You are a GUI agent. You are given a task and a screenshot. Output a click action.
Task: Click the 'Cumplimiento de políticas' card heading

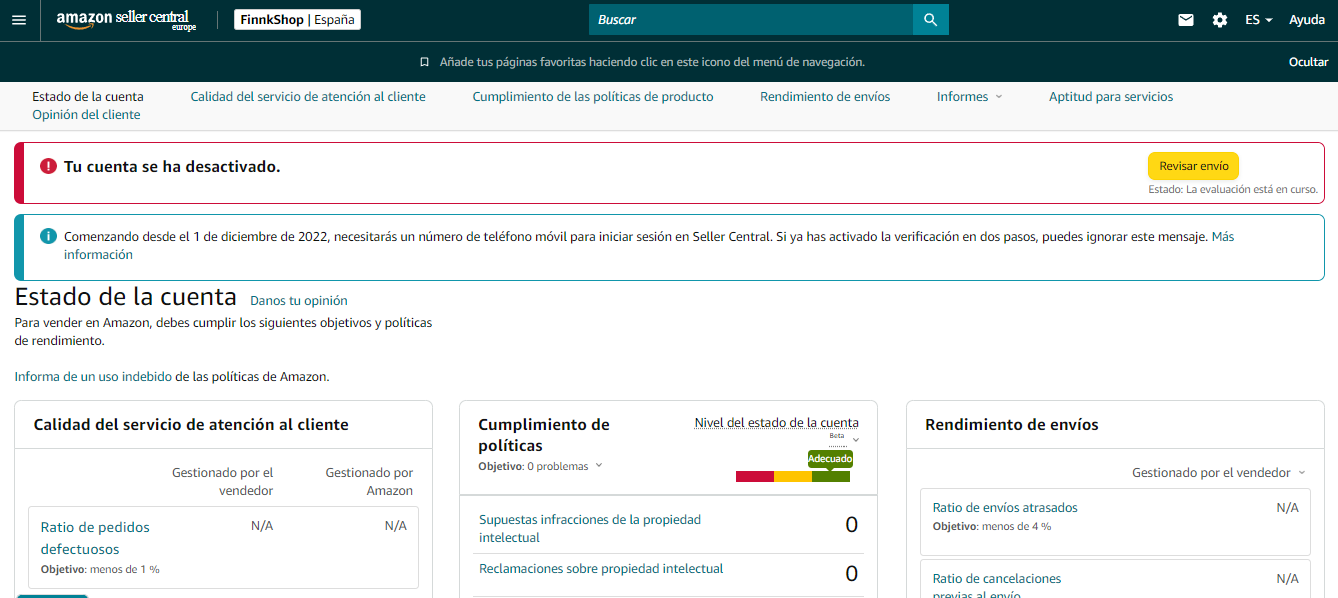pos(544,435)
